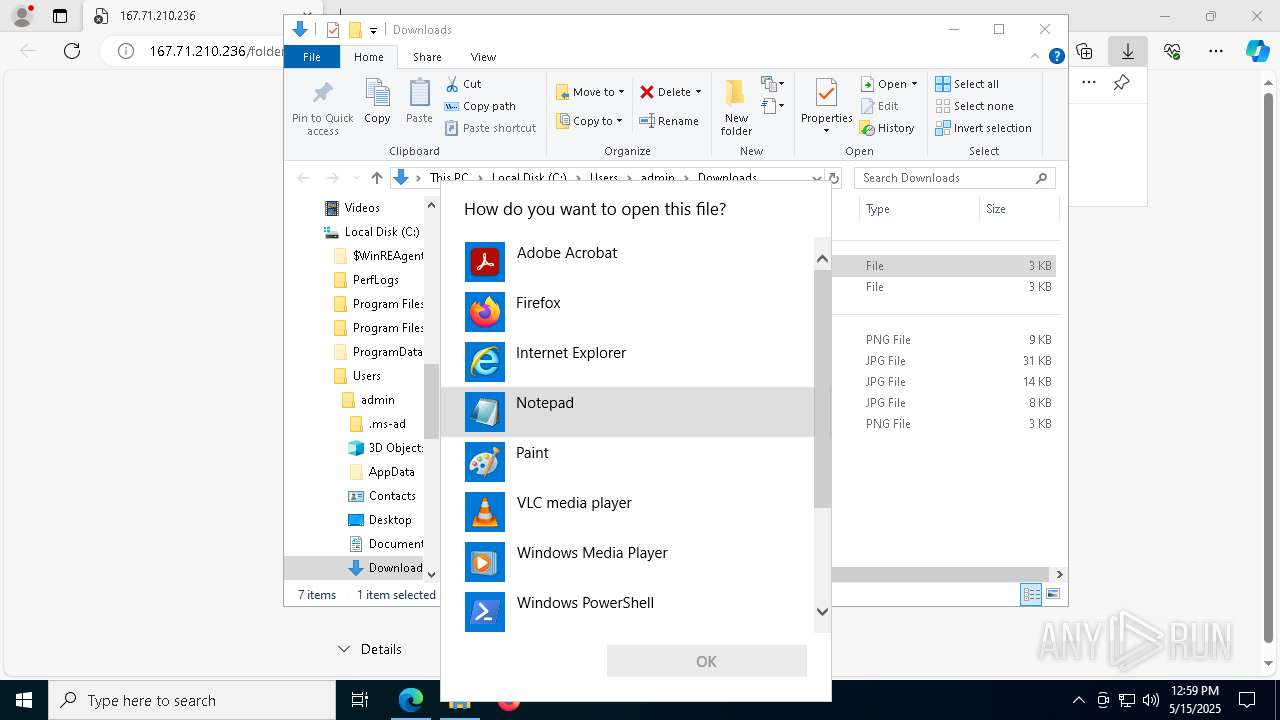Open file History in ribbon

(887, 128)
